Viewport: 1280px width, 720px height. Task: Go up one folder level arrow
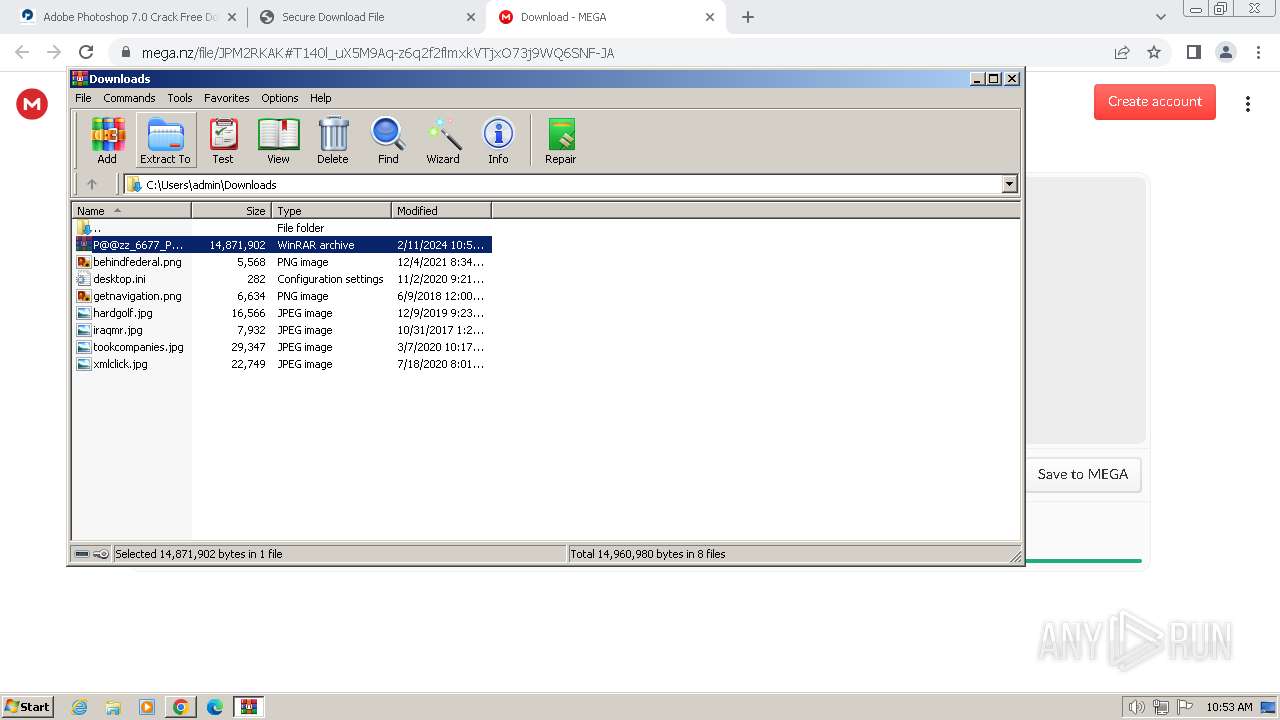92,184
